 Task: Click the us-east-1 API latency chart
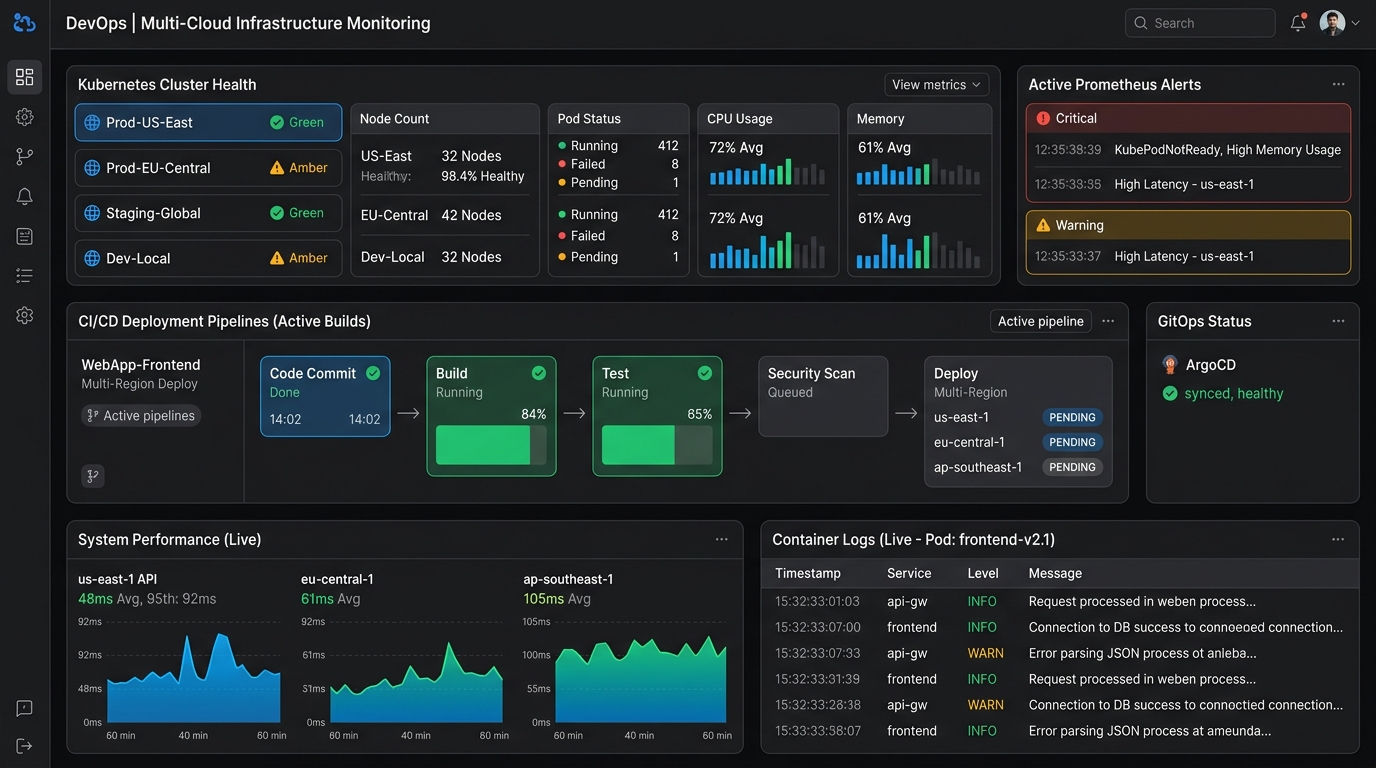tap(194, 677)
